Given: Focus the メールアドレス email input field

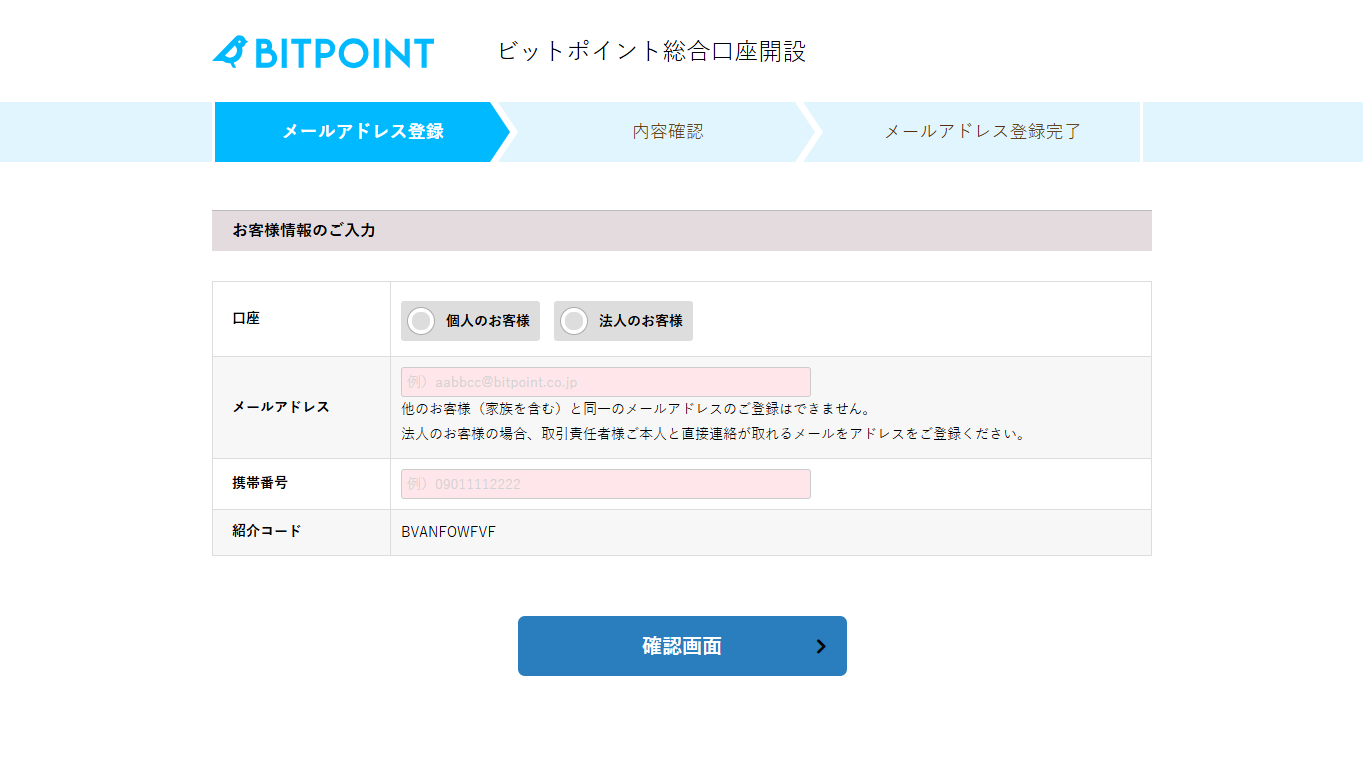Looking at the screenshot, I should click(605, 382).
